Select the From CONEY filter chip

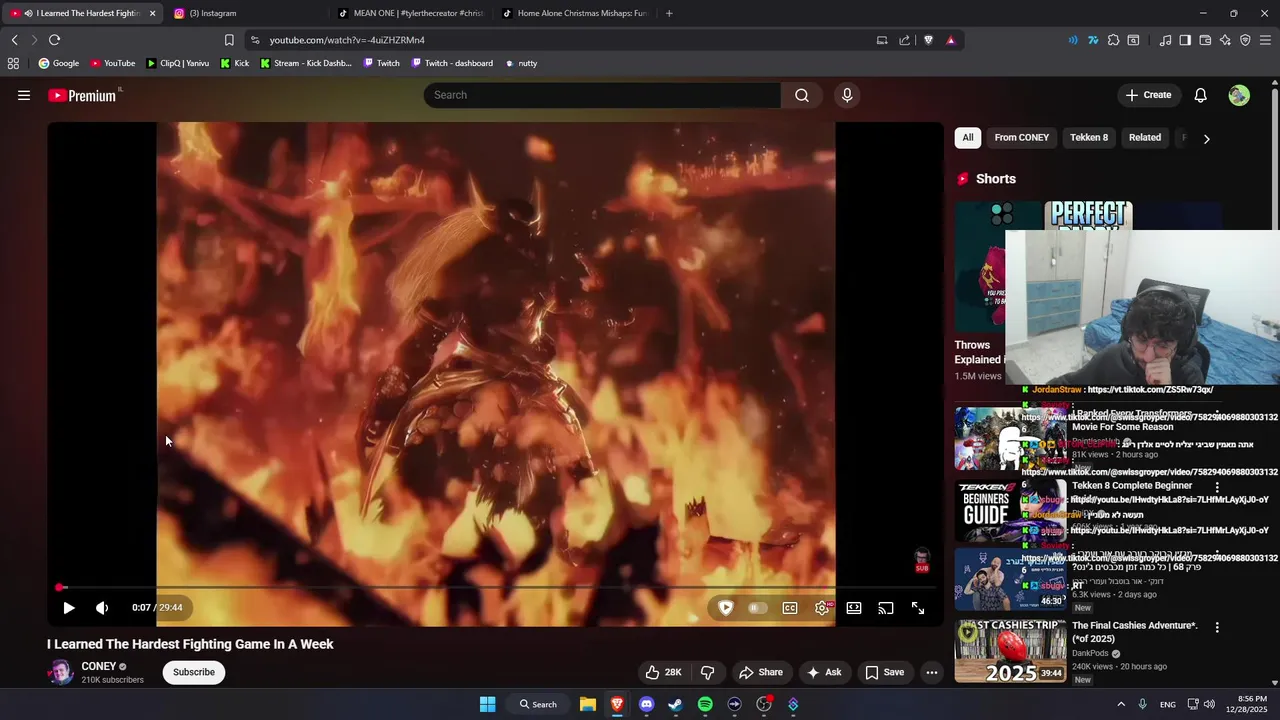(1022, 138)
